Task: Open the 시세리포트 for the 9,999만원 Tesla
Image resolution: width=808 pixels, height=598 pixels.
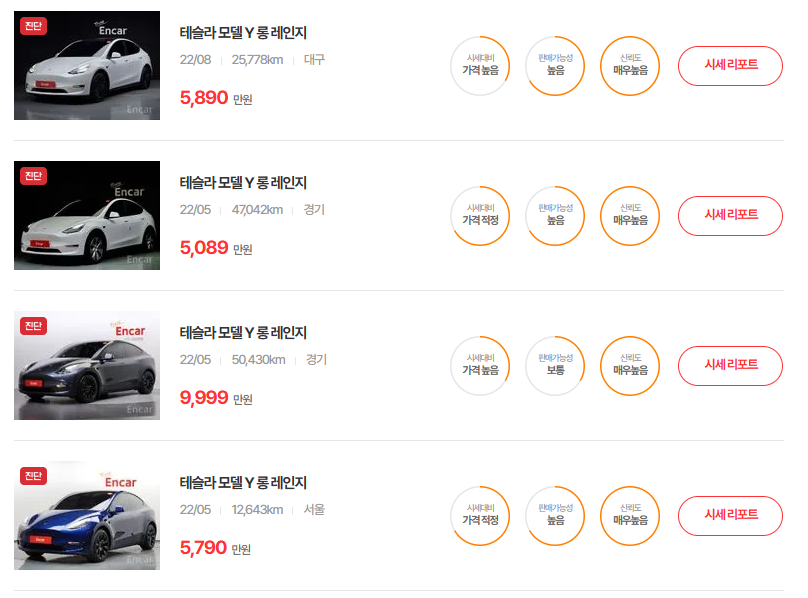Action: click(x=730, y=366)
